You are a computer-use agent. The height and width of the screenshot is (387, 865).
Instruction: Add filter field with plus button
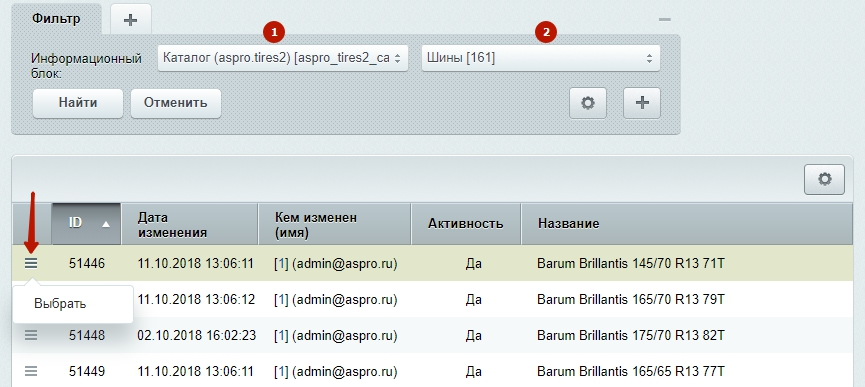pyautogui.click(x=642, y=103)
